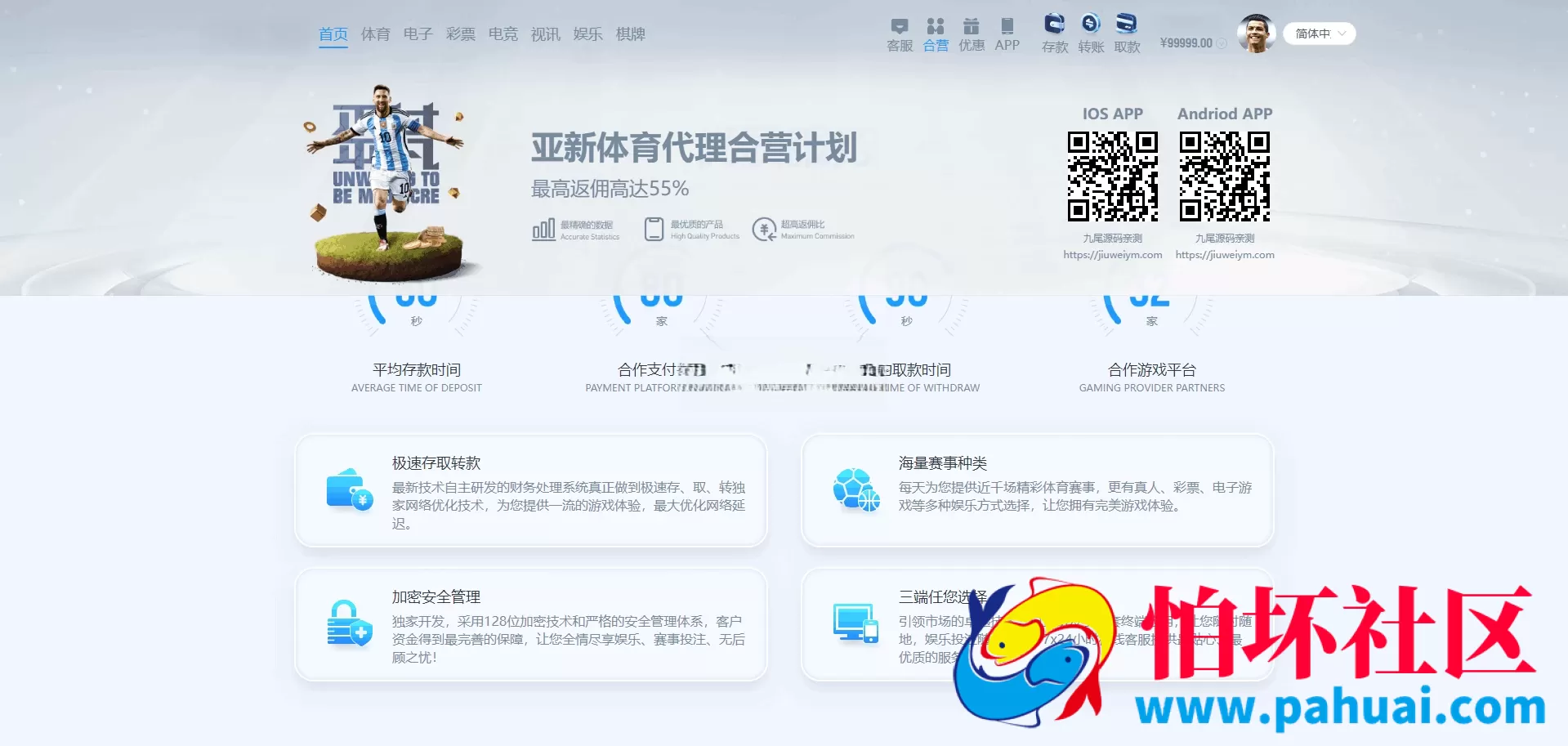Click the 加密安全管理 description paragraph

(569, 640)
